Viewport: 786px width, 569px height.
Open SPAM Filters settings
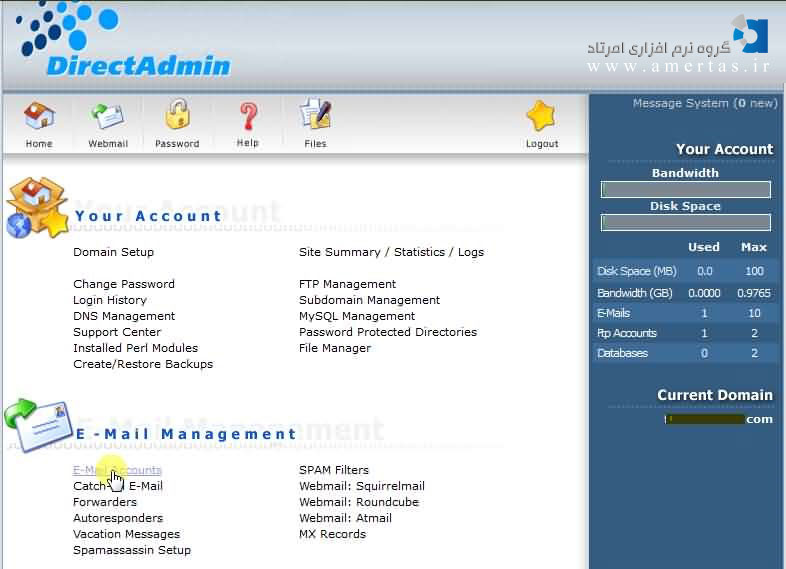pos(334,470)
